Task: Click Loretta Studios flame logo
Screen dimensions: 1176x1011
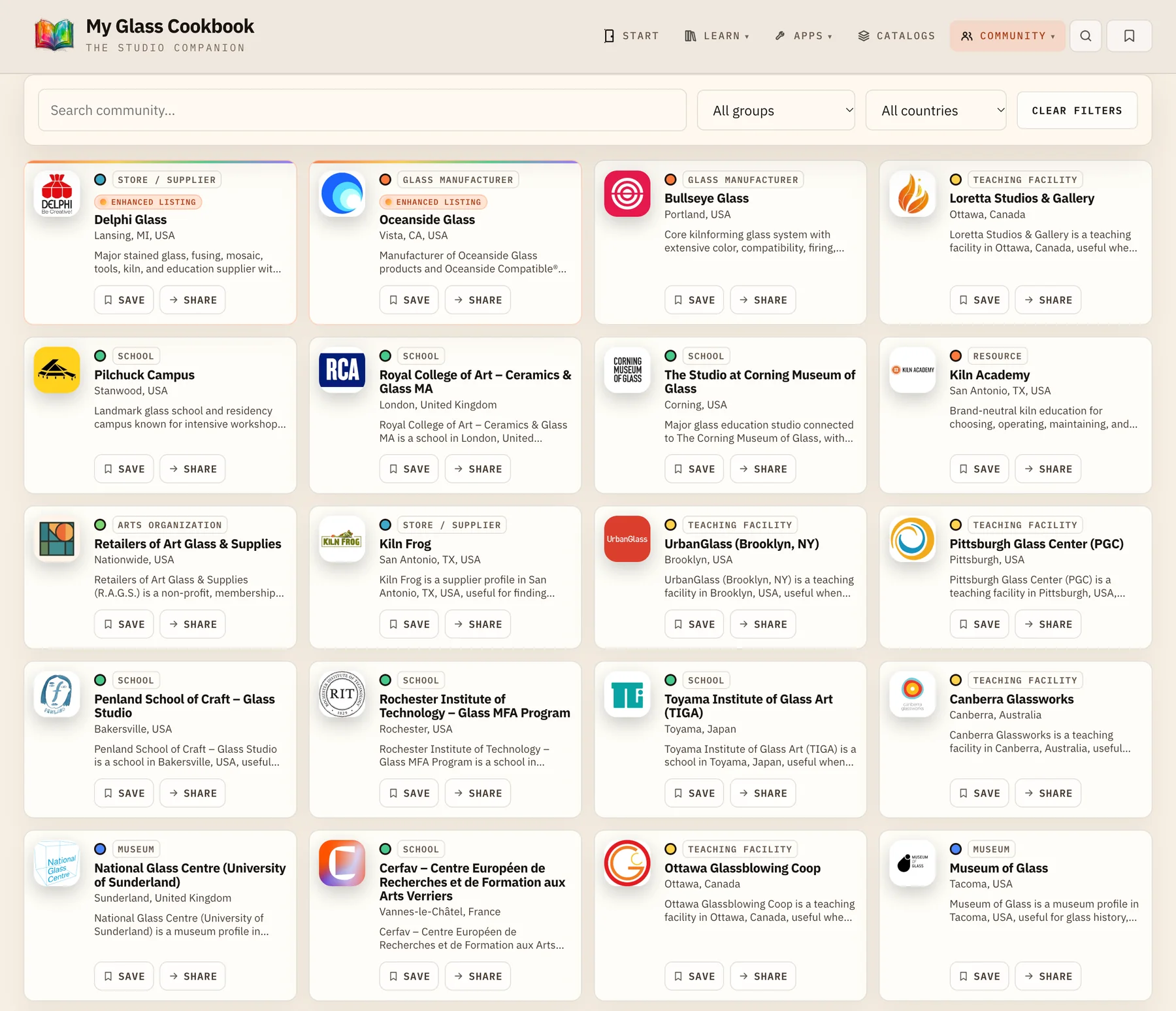Action: click(x=913, y=194)
